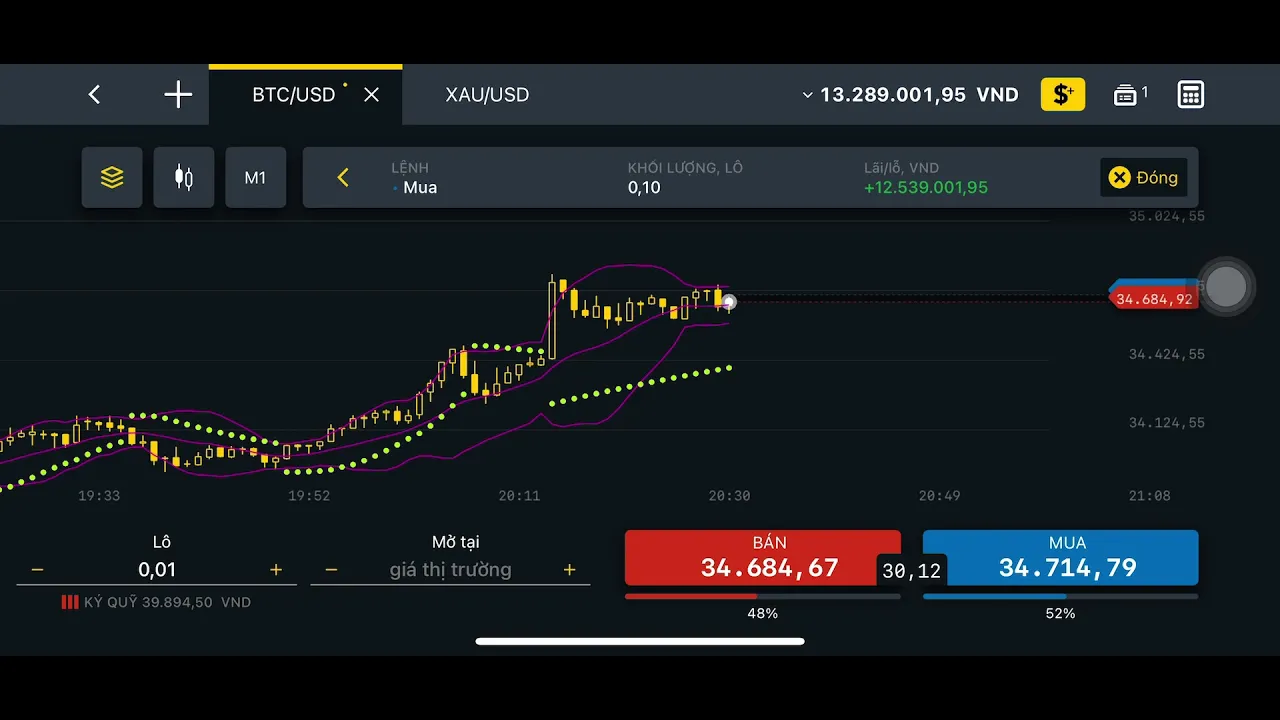Buy at MUA 34.714,79
Image resolution: width=1280 pixels, height=720 pixels.
click(x=1060, y=558)
